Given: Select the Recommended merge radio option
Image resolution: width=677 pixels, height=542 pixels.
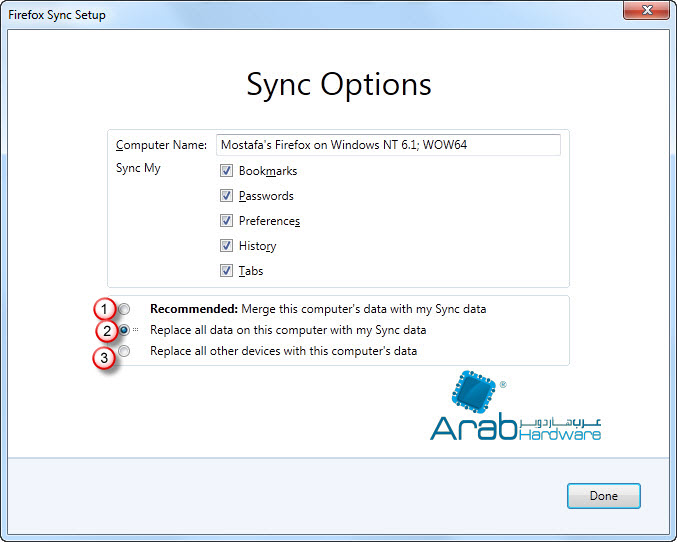Looking at the screenshot, I should 124,309.
